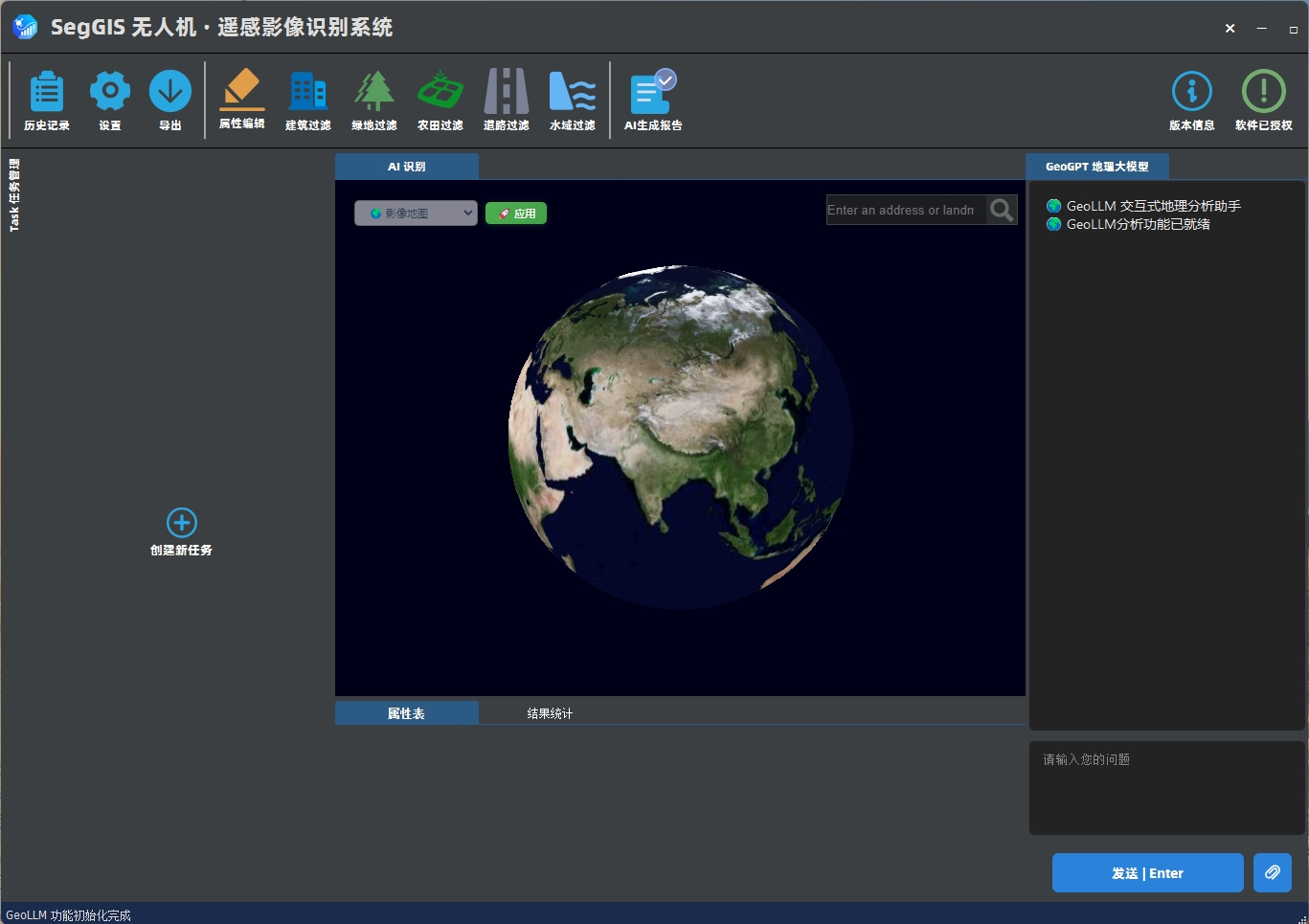Check 软件已授权 license status icon
Screen dimensions: 1309x924
(1263, 100)
